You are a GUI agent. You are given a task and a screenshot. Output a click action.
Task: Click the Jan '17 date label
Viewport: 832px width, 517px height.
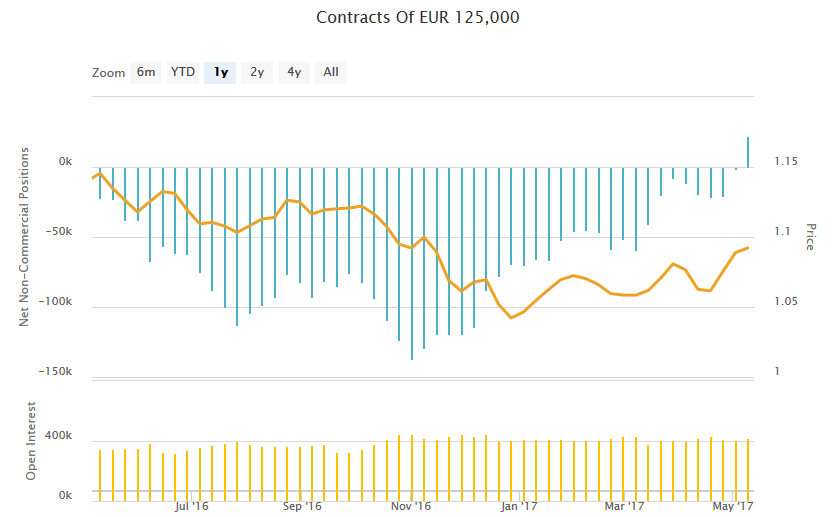[519, 507]
